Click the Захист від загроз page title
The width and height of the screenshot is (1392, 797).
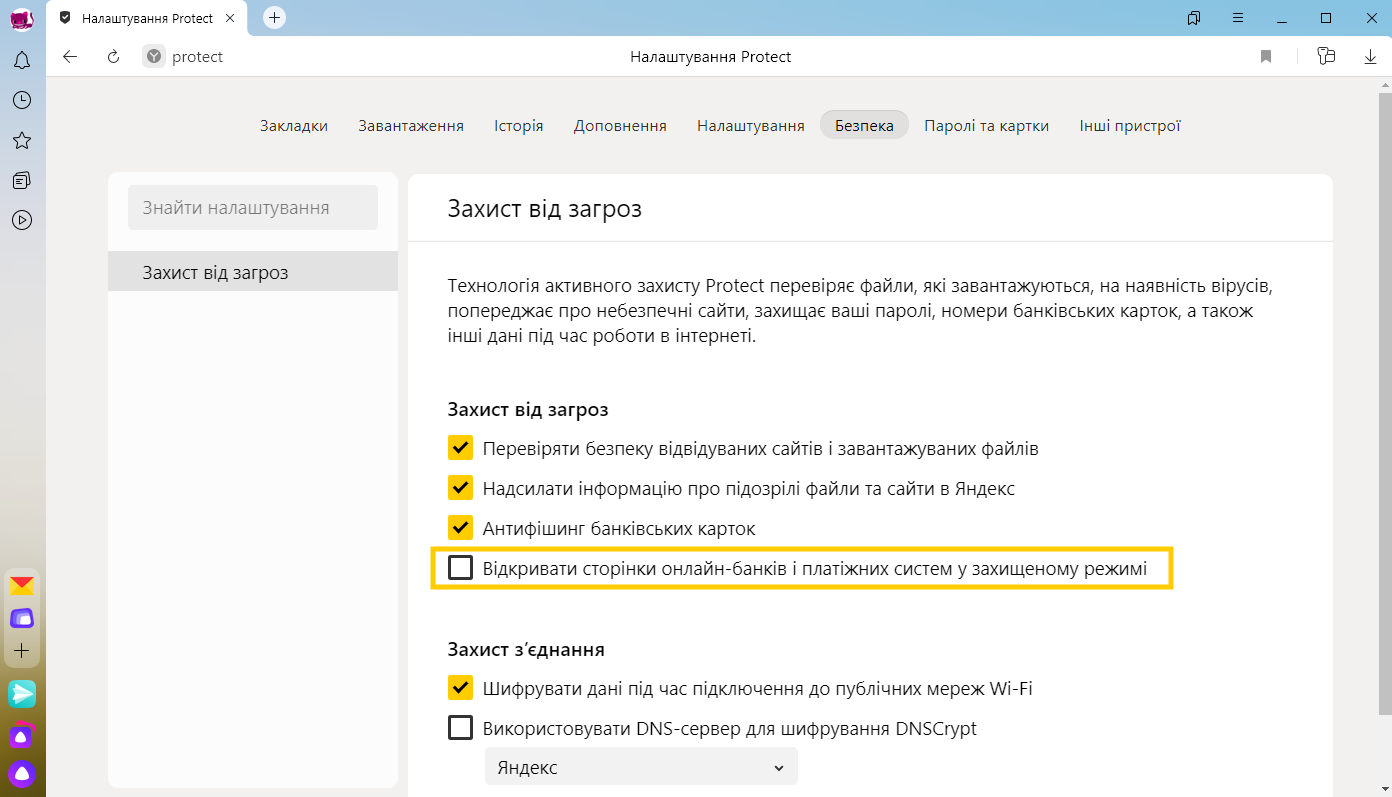(x=545, y=209)
